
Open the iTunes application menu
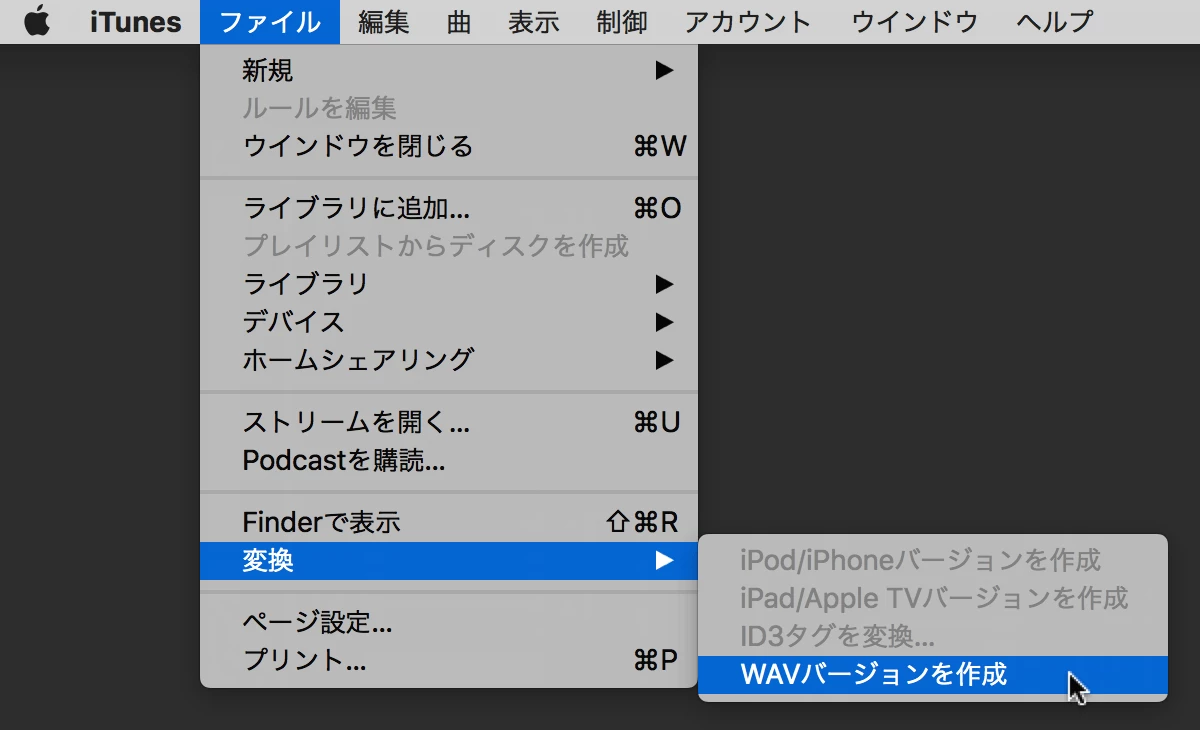[135, 22]
